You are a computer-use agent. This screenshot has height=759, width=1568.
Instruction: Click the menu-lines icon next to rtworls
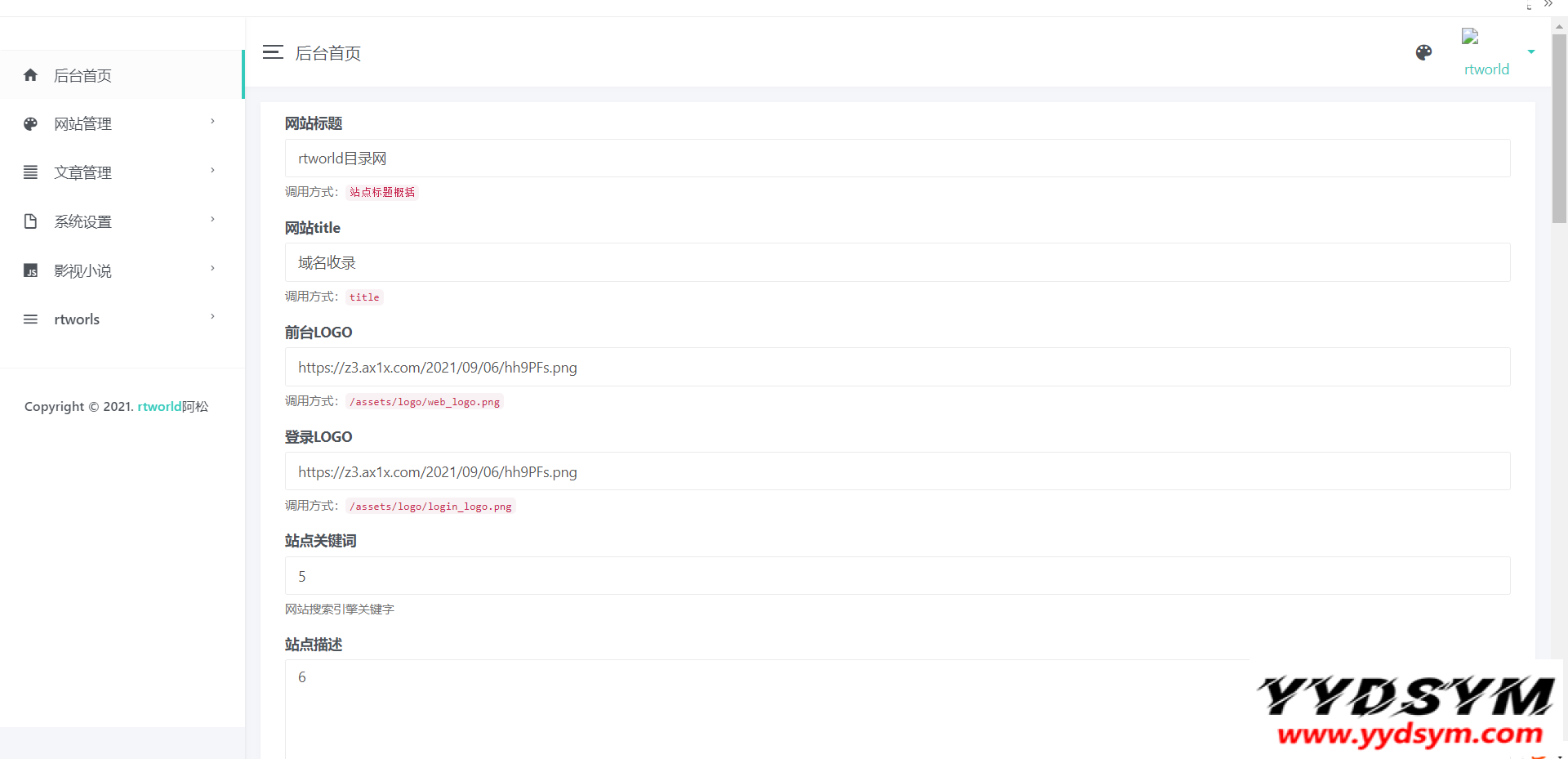click(31, 319)
